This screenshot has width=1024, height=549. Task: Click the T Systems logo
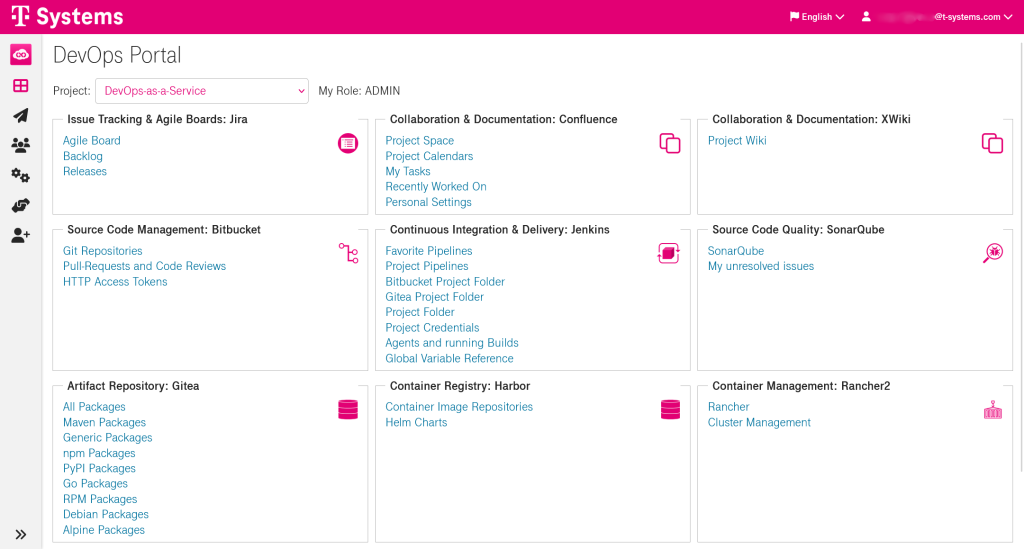coord(67,16)
